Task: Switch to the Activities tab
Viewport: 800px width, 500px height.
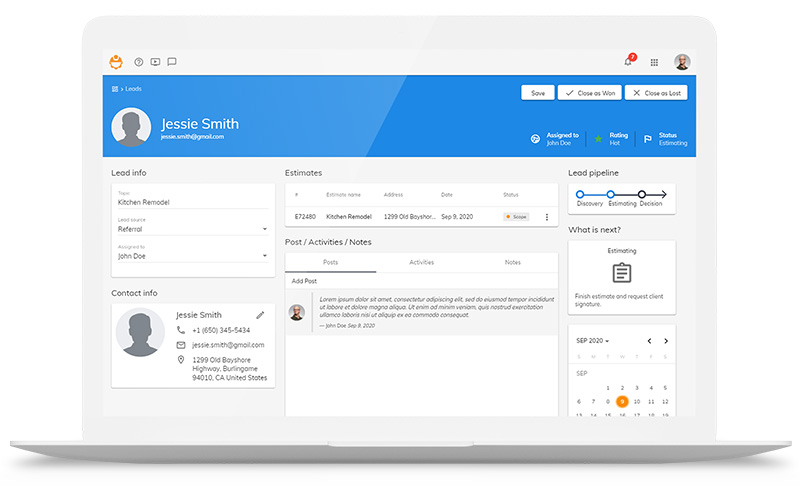Action: tap(421, 262)
